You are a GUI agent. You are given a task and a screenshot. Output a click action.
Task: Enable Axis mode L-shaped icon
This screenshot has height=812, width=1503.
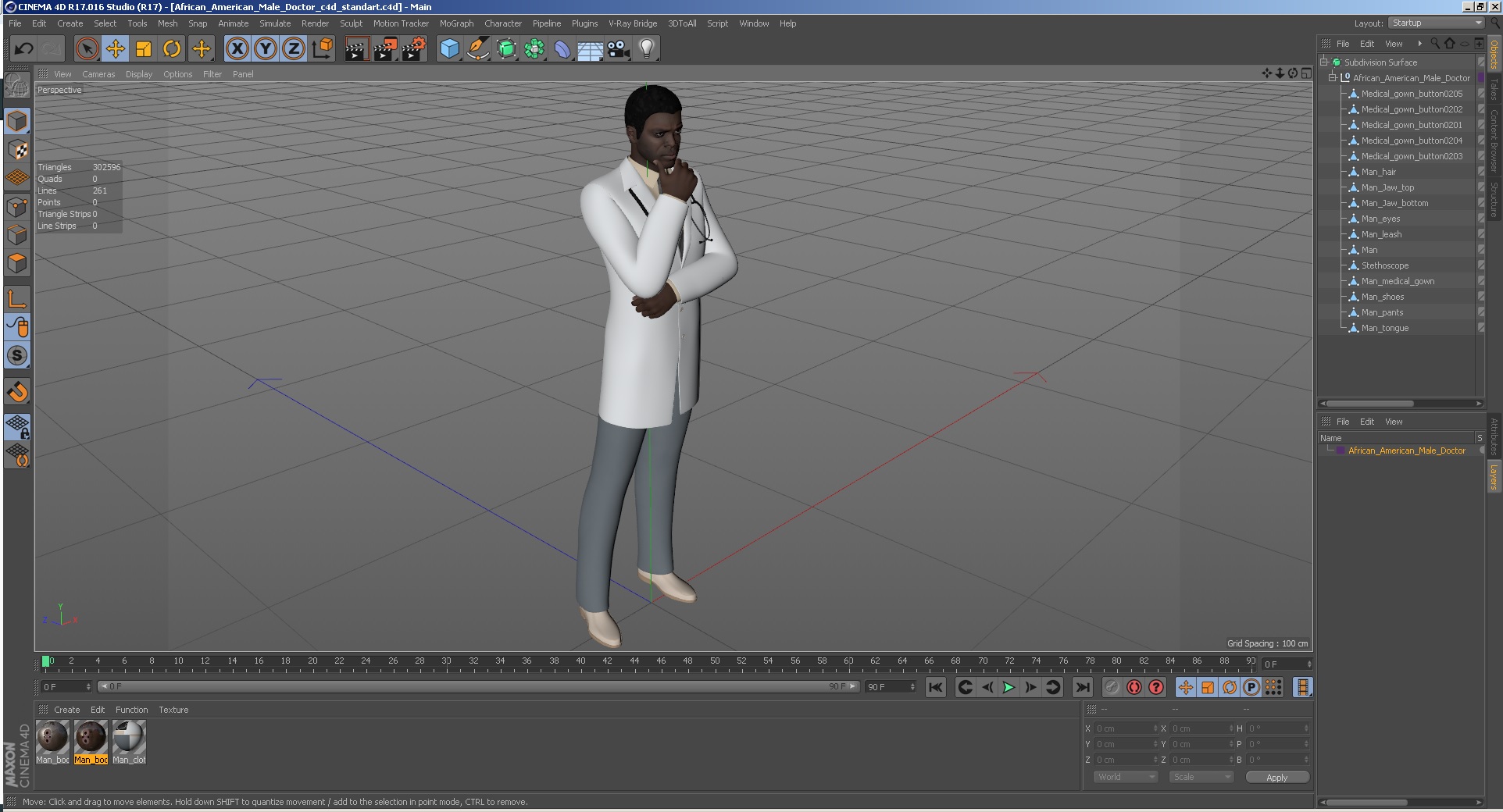[x=17, y=298]
